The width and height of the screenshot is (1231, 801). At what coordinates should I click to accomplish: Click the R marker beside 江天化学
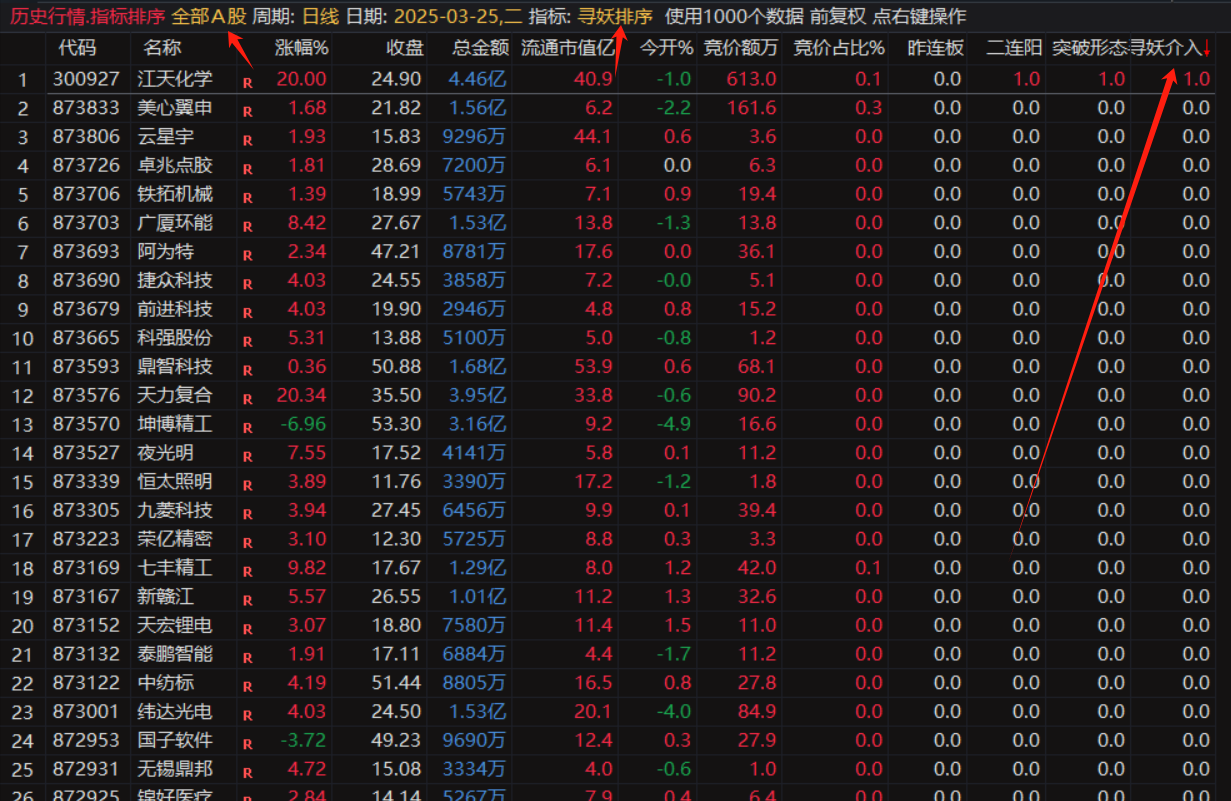tap(247, 82)
